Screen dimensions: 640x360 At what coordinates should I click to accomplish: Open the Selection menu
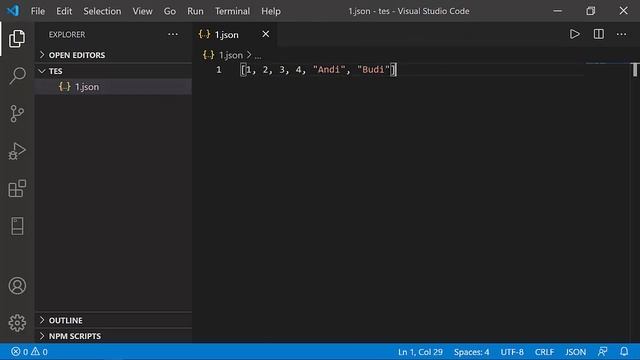click(x=102, y=11)
